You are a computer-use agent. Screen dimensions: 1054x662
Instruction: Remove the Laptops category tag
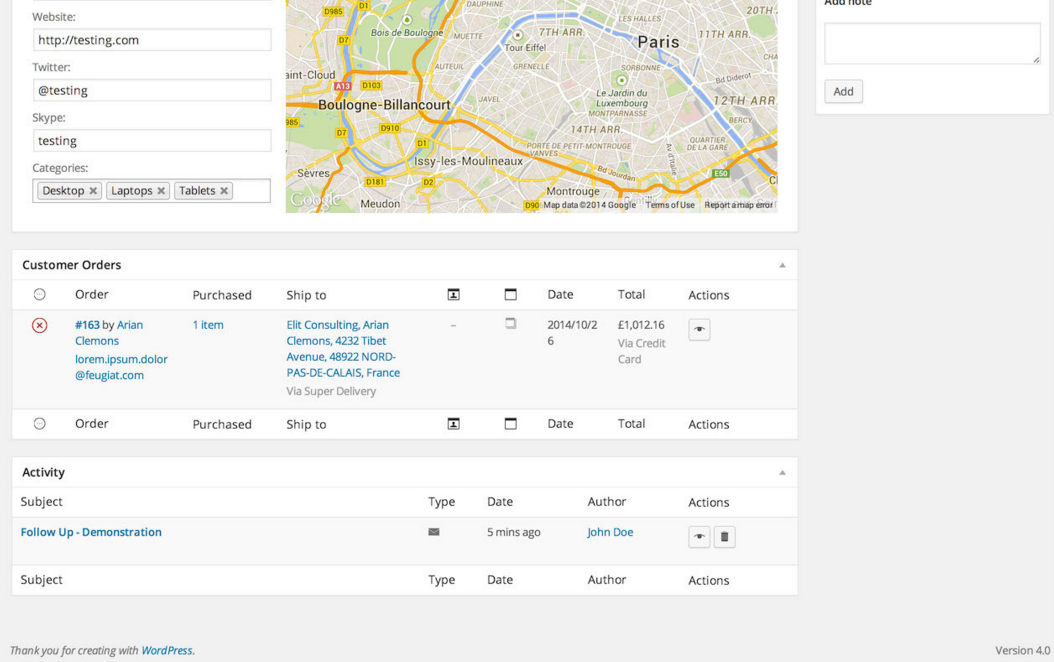pyautogui.click(x=161, y=191)
